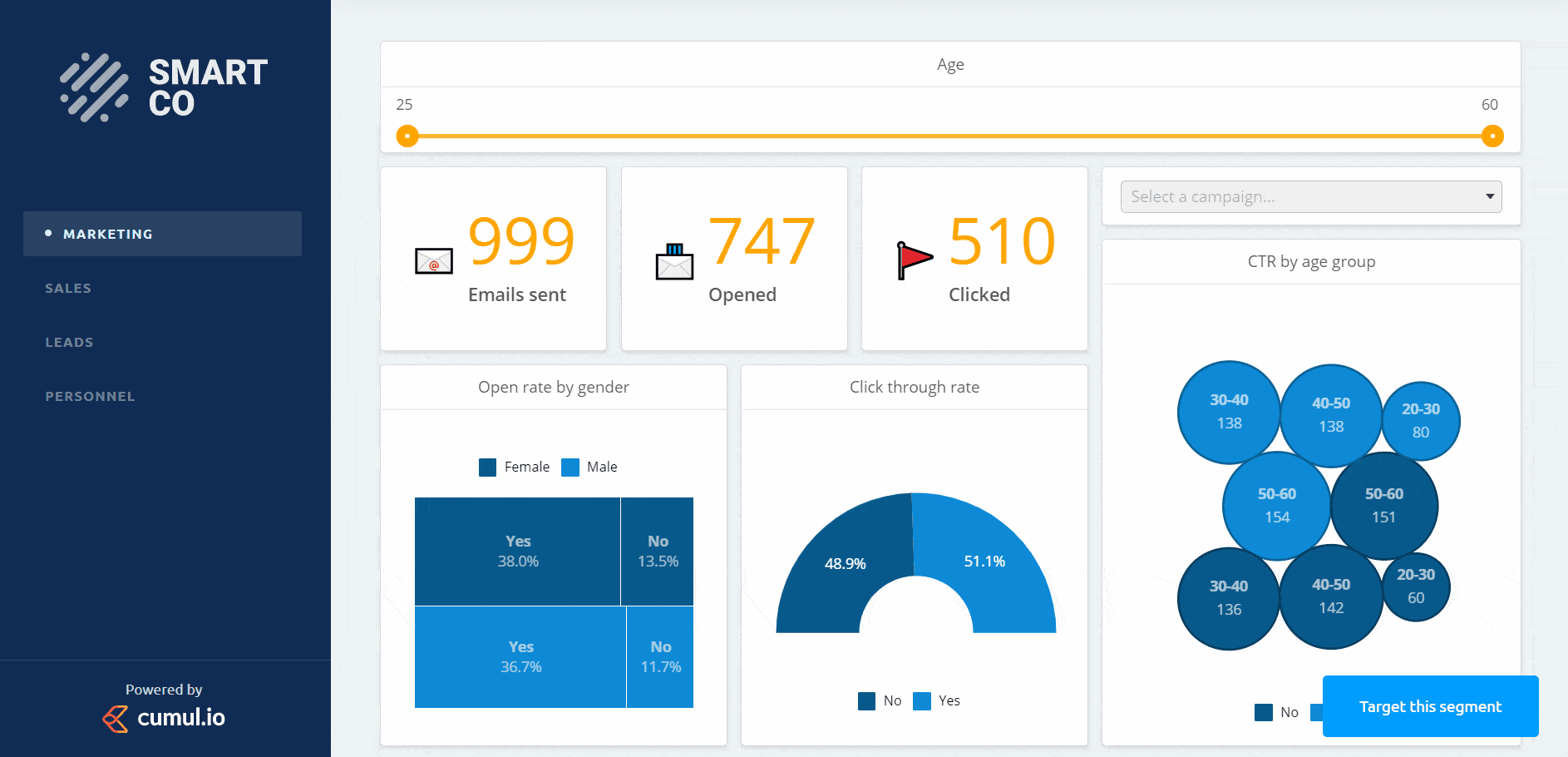Click the email sent envelope icon
The image size is (1568, 757).
[433, 261]
